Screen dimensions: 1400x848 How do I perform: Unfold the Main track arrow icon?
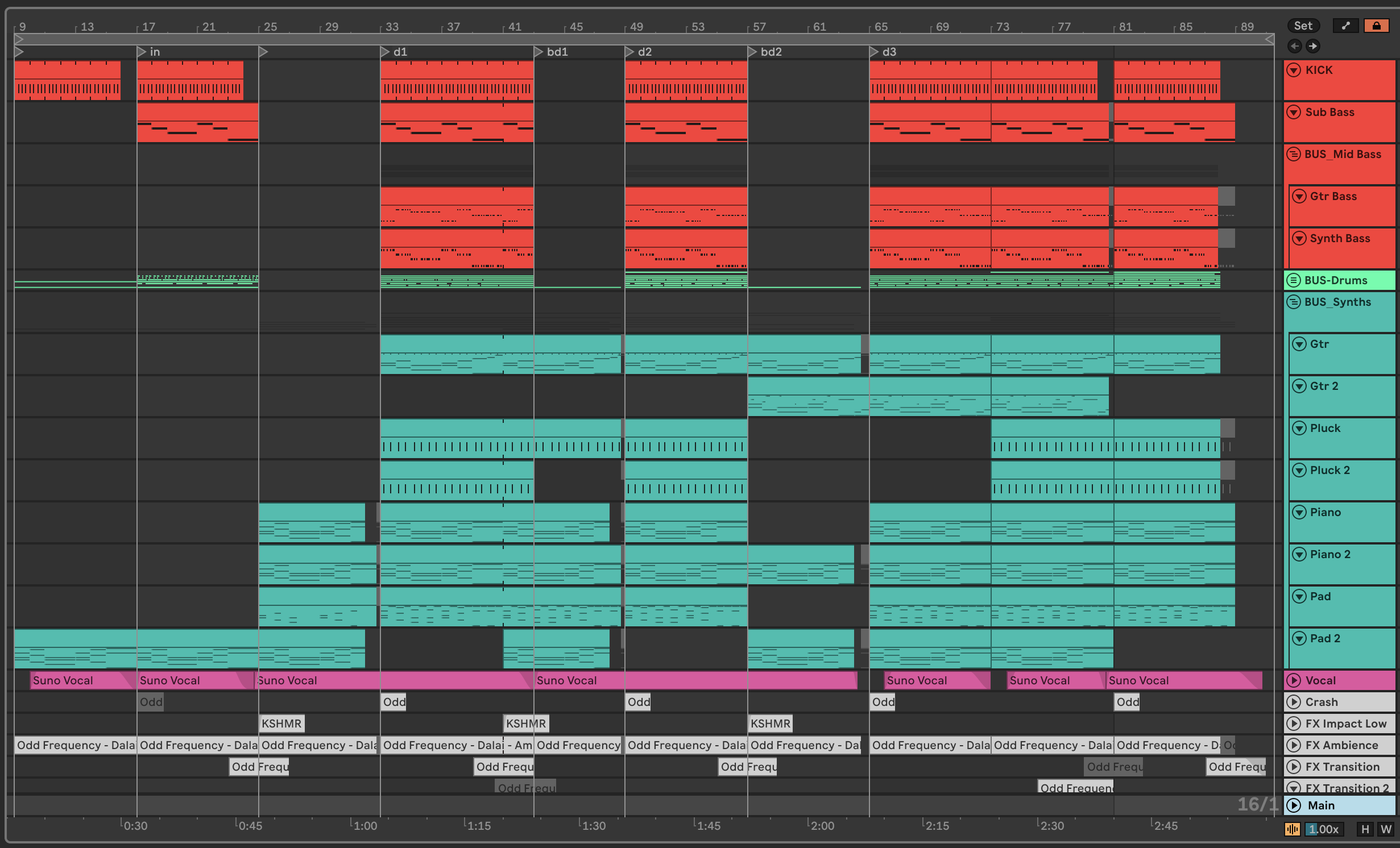click(x=1294, y=805)
